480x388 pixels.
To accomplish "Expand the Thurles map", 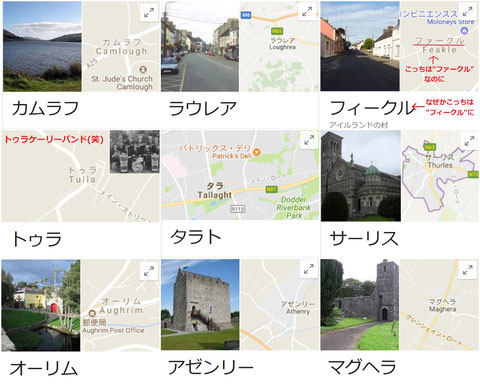I will pos(469,140).
